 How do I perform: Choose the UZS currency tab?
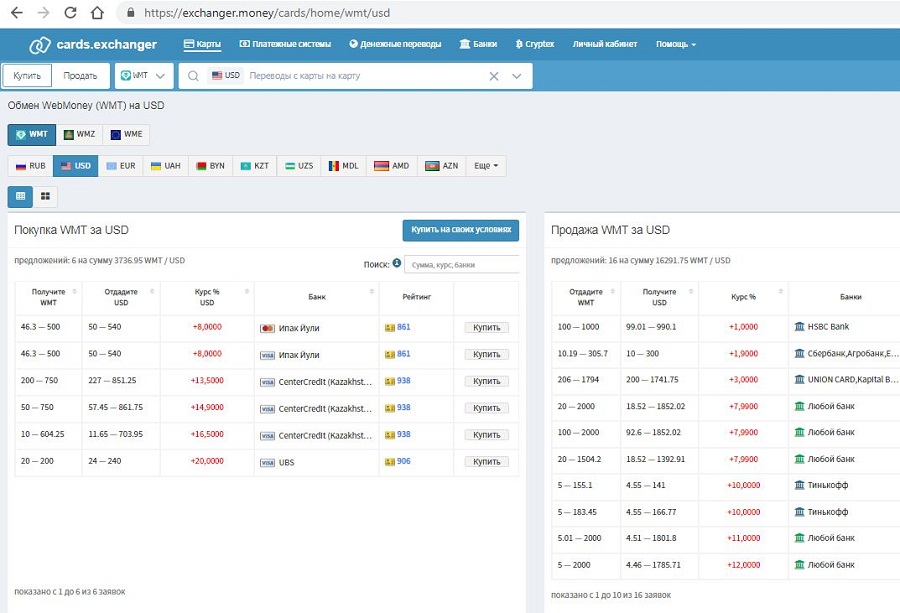tap(299, 166)
